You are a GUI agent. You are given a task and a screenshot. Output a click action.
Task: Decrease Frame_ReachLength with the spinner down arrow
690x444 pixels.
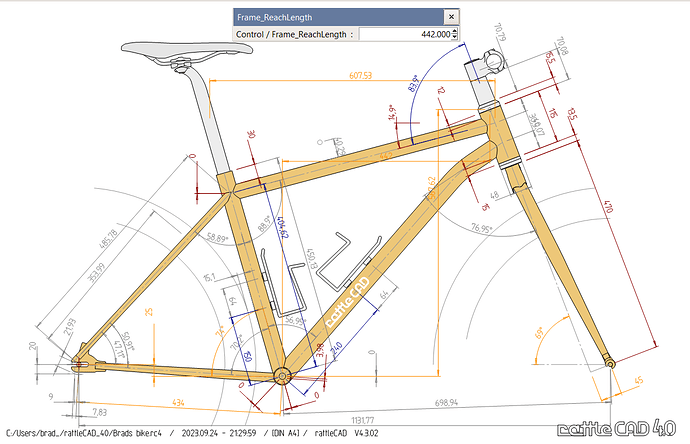coord(455,37)
